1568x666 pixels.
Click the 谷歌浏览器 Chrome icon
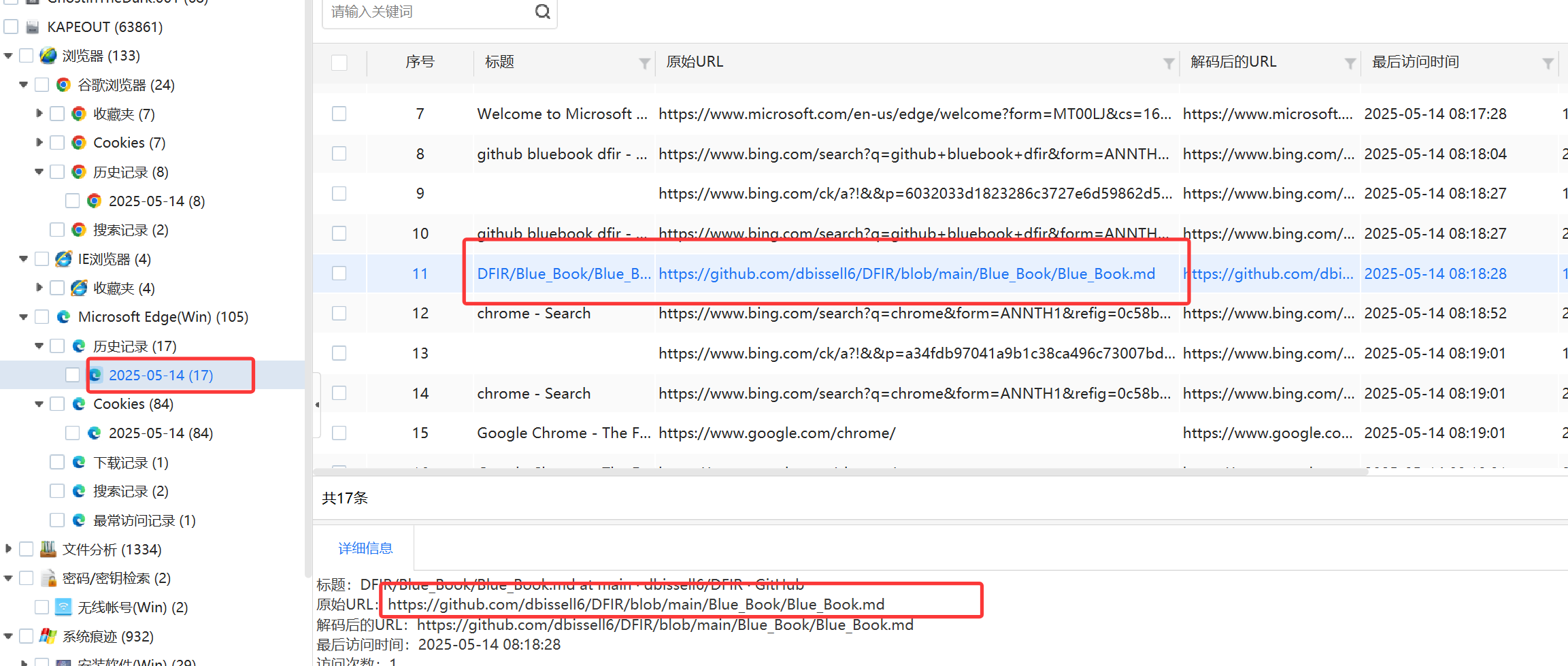click(63, 85)
